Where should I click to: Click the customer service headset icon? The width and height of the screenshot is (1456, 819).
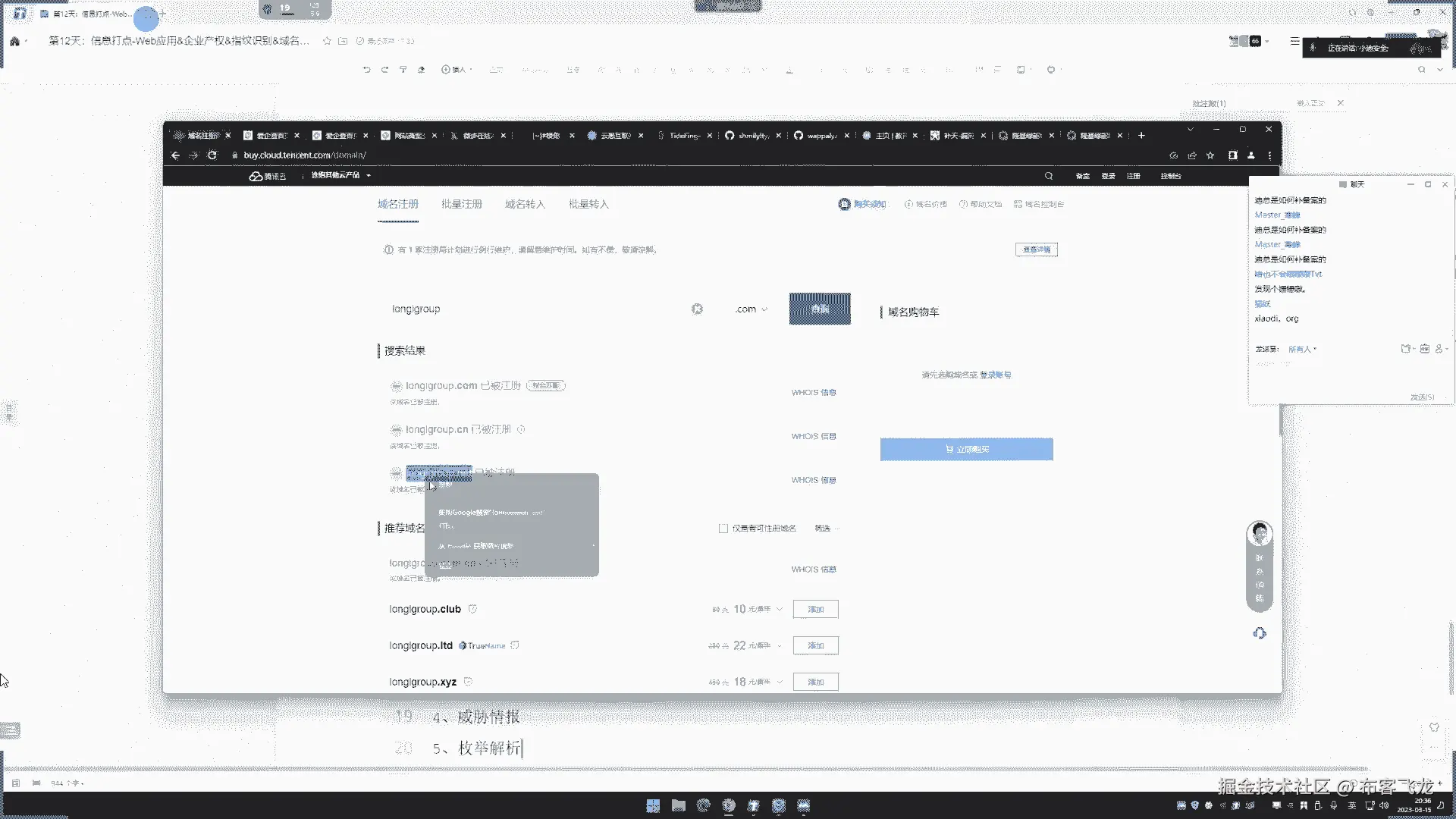[1260, 633]
